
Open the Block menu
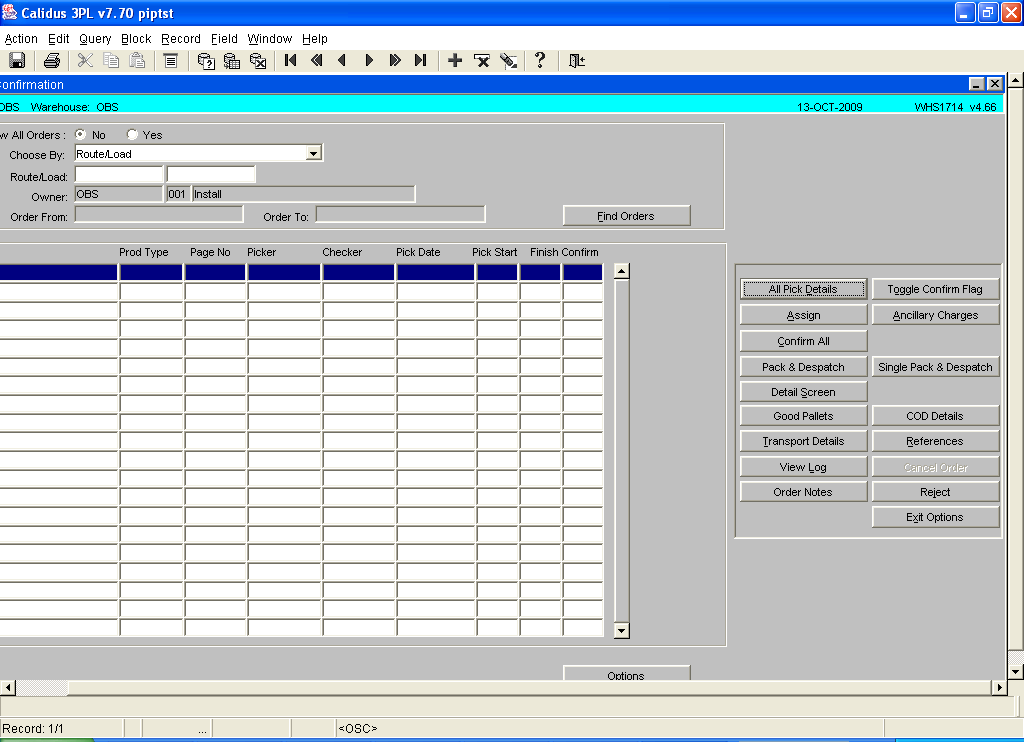coord(136,39)
